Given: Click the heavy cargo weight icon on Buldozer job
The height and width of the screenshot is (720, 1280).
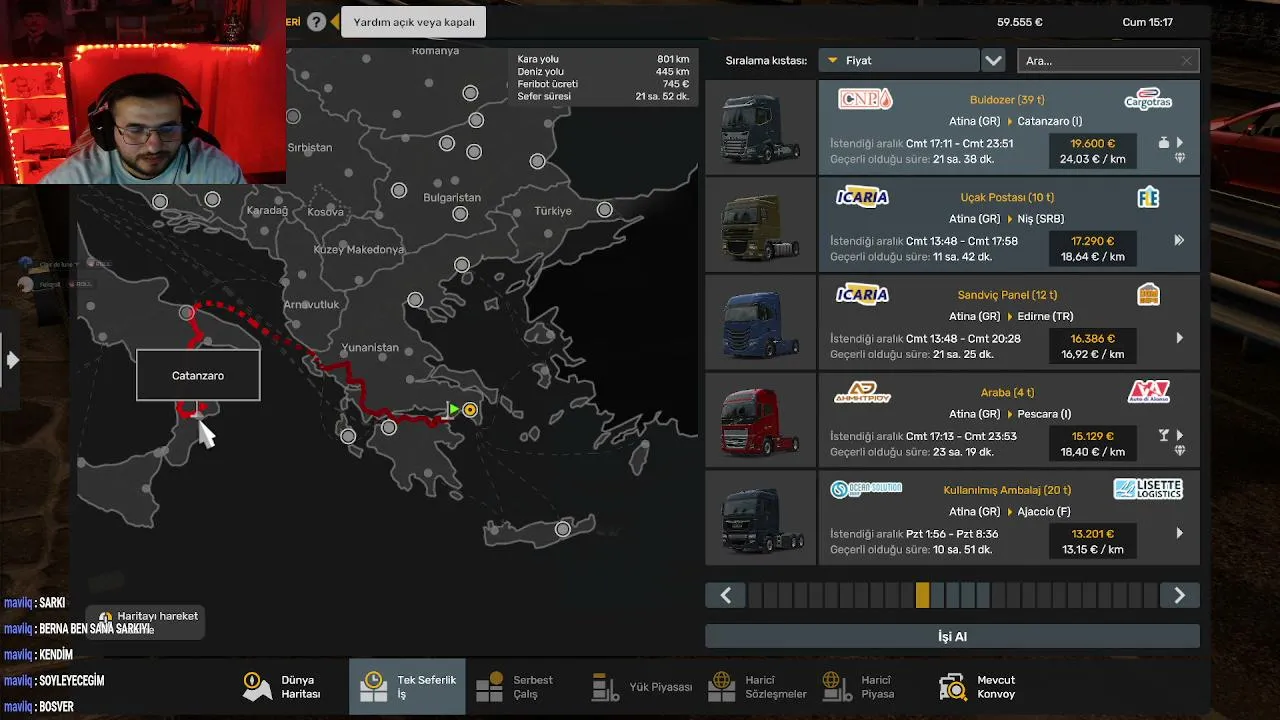Looking at the screenshot, I should pos(1163,143).
